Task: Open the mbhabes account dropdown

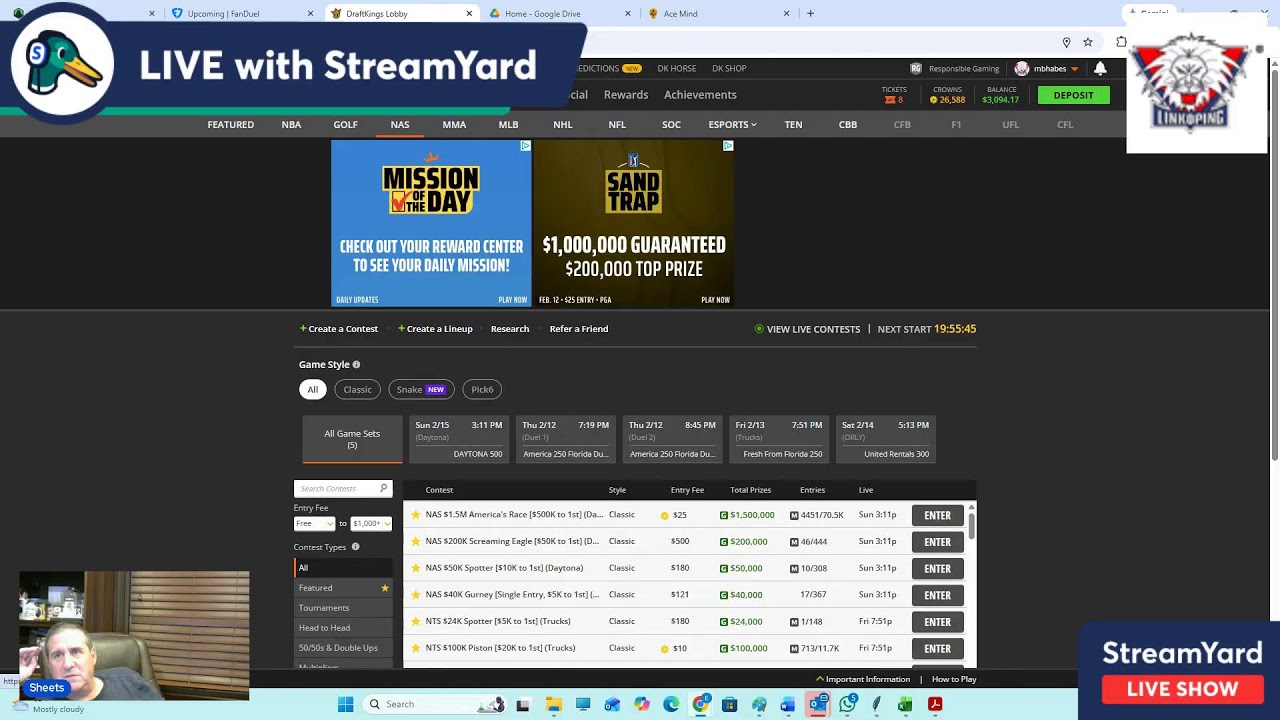Action: click(1047, 69)
